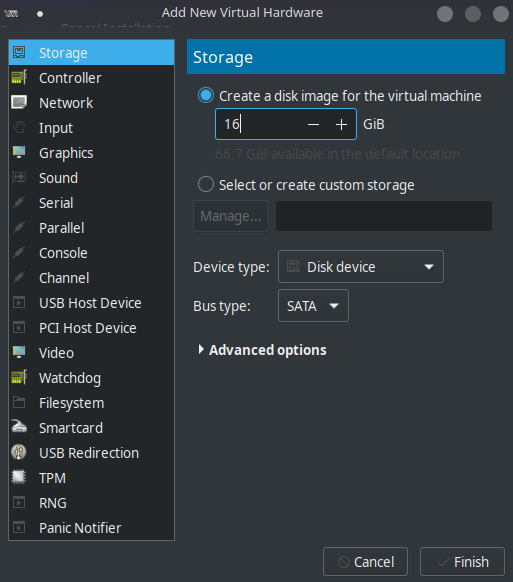513x582 pixels.
Task: Click the Finish button
Action: pyautogui.click(x=462, y=562)
